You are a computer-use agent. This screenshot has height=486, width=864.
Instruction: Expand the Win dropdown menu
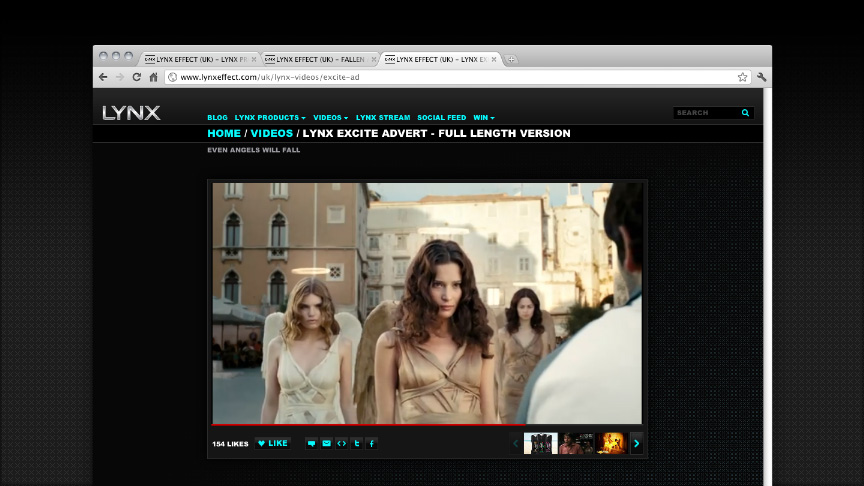tap(484, 118)
